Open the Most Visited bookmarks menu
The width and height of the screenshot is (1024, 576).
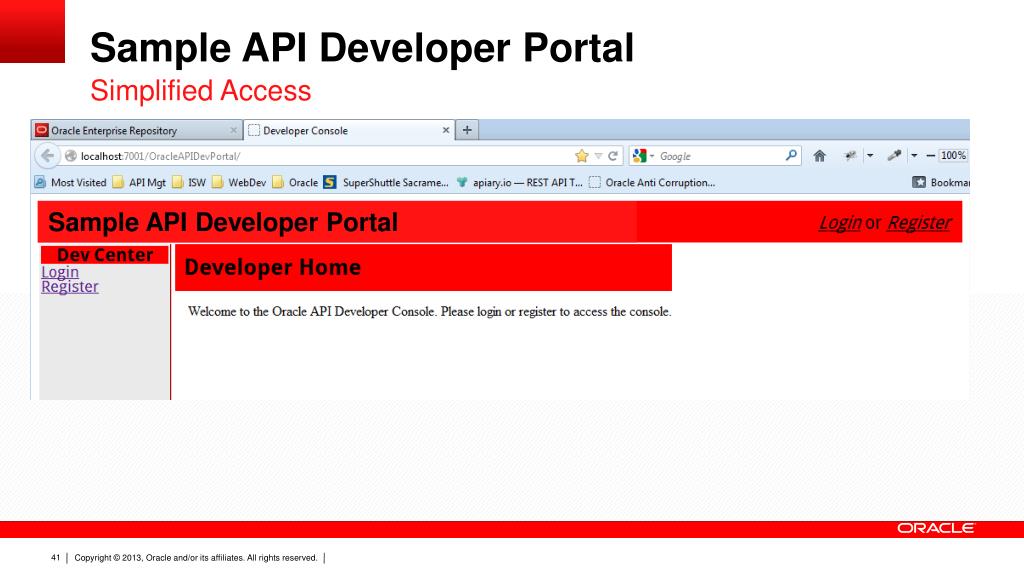[71, 182]
